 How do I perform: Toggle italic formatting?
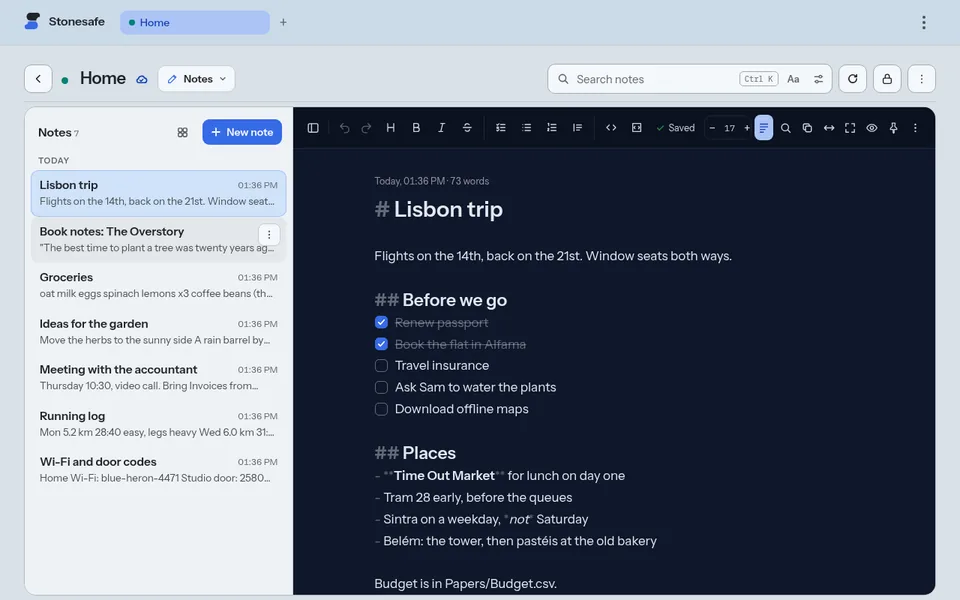point(441,128)
